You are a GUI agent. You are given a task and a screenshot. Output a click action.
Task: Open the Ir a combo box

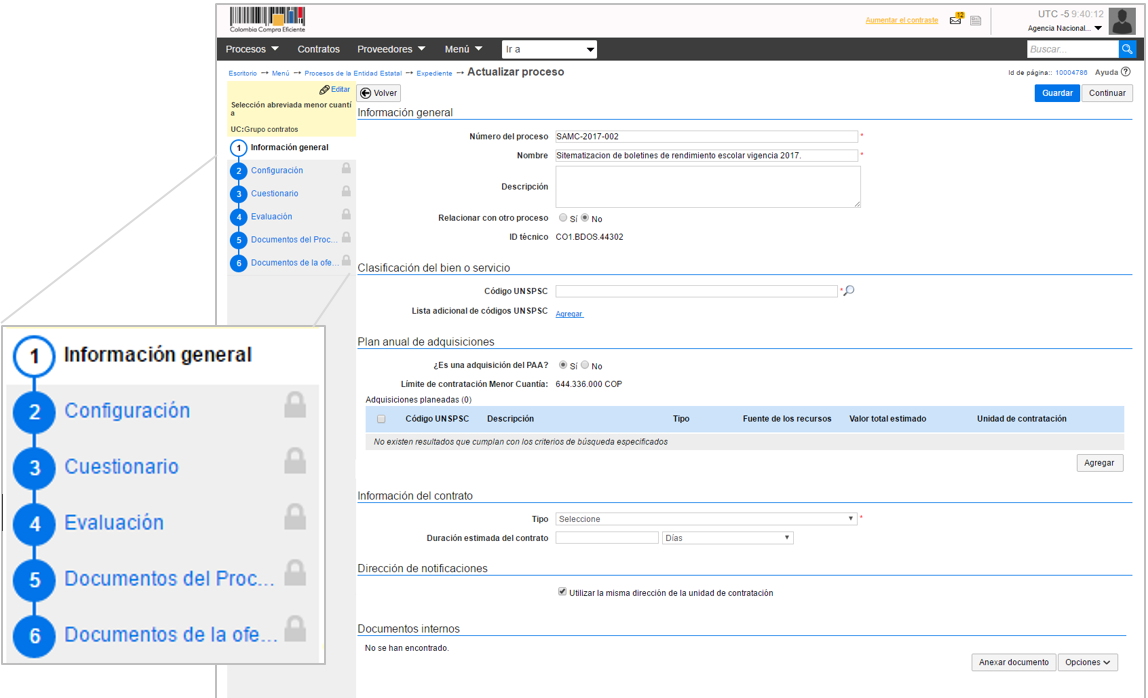549,49
